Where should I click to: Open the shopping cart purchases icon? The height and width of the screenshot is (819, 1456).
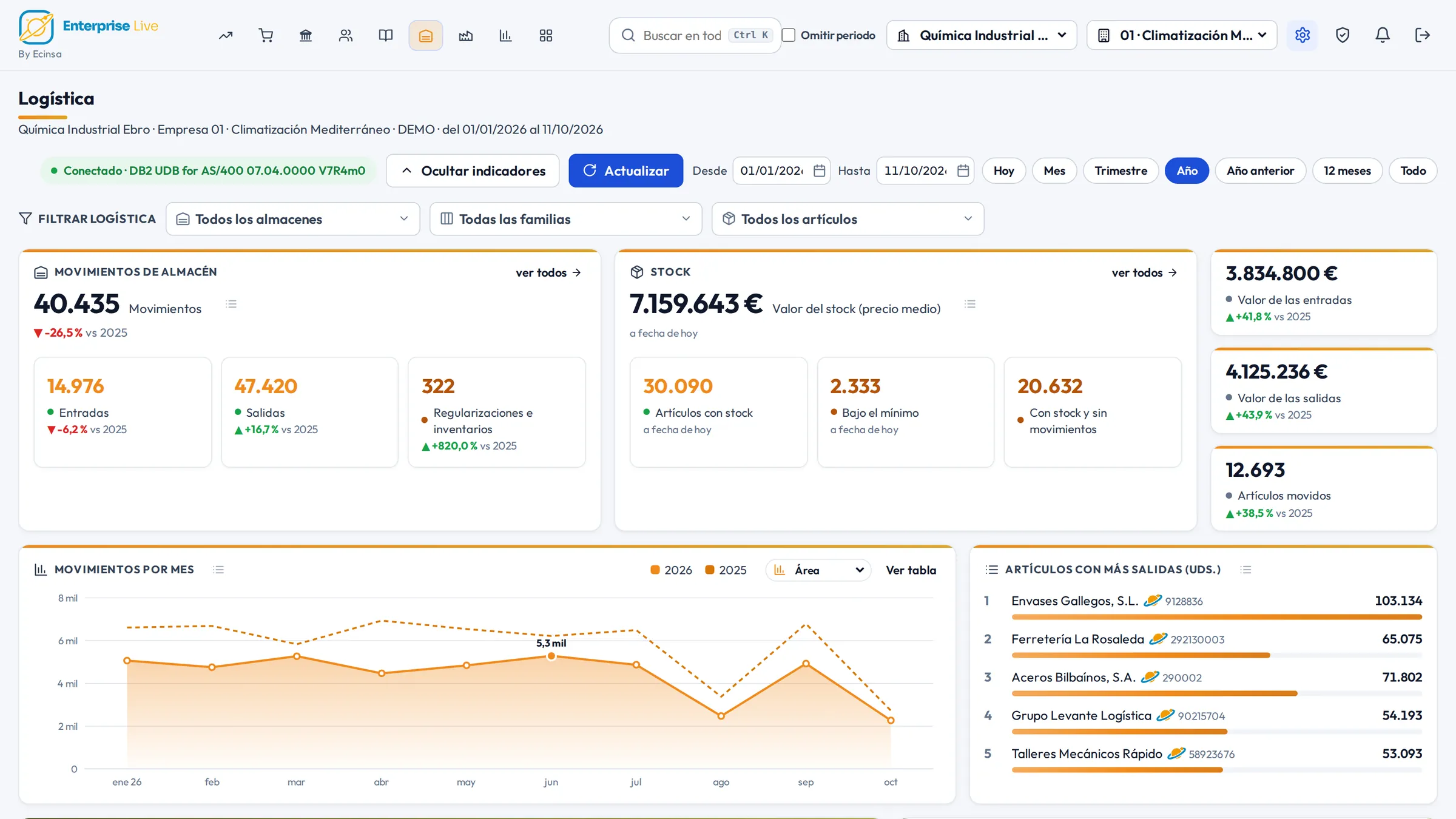tap(266, 35)
